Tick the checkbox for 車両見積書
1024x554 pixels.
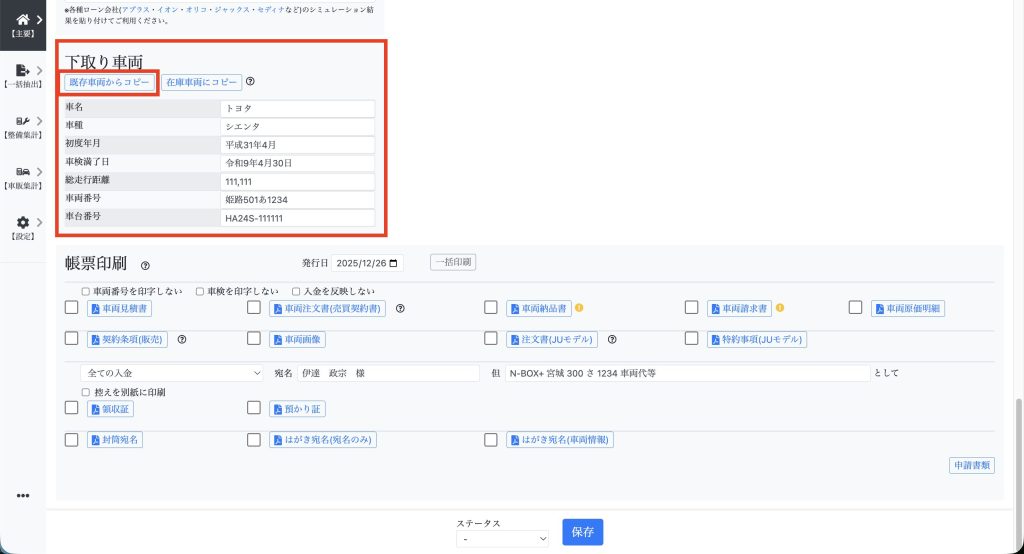71,308
